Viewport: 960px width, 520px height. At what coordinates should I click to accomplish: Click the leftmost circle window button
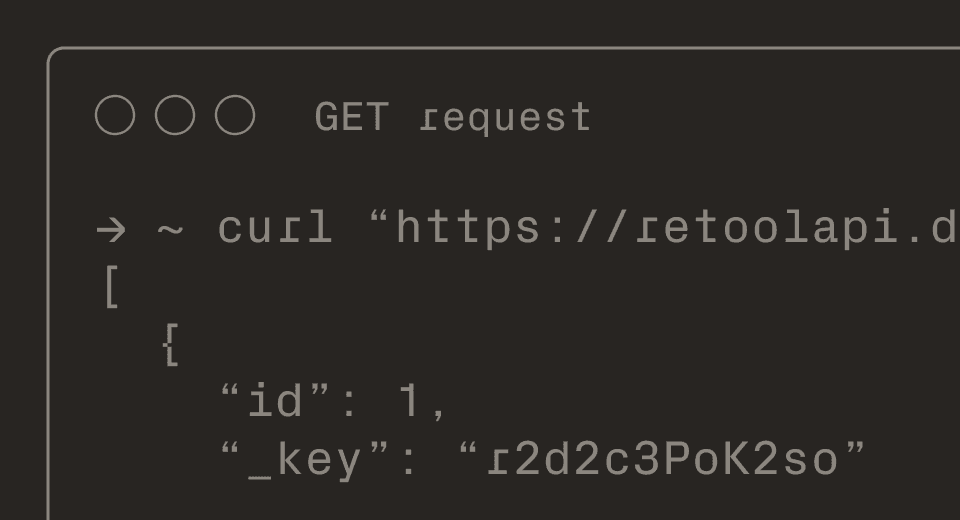click(x=115, y=116)
